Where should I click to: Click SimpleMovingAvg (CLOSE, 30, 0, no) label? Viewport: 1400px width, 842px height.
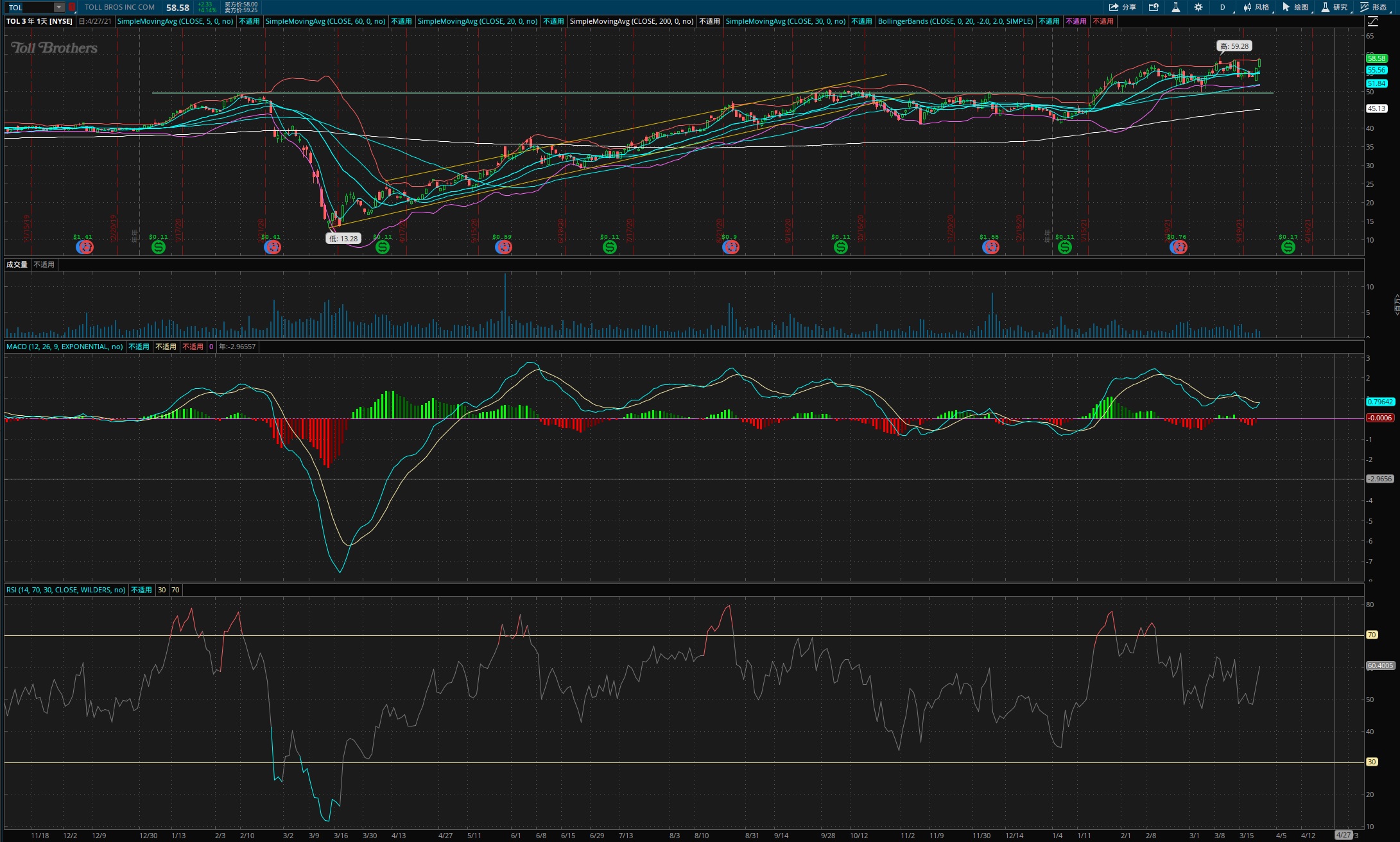pos(786,21)
